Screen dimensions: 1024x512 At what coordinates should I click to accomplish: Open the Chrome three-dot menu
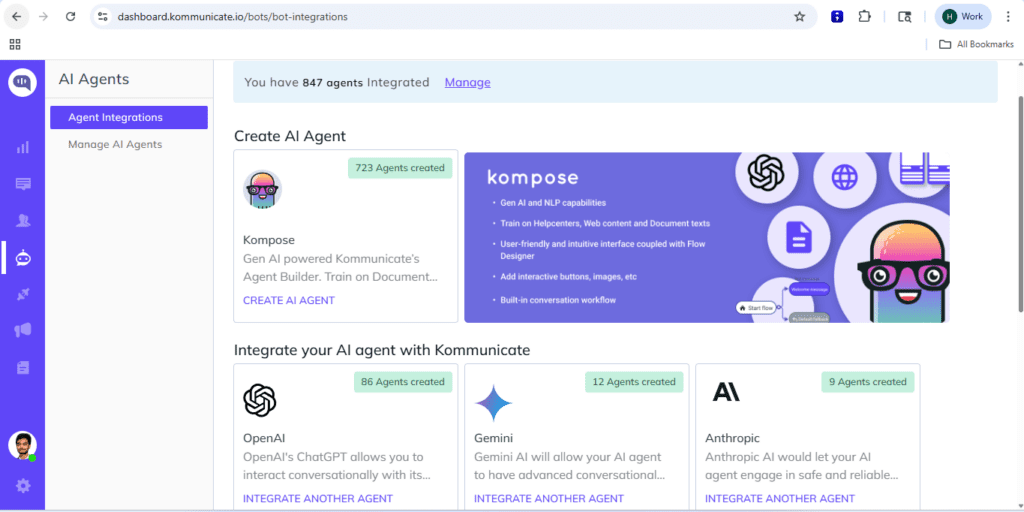[x=1008, y=17]
